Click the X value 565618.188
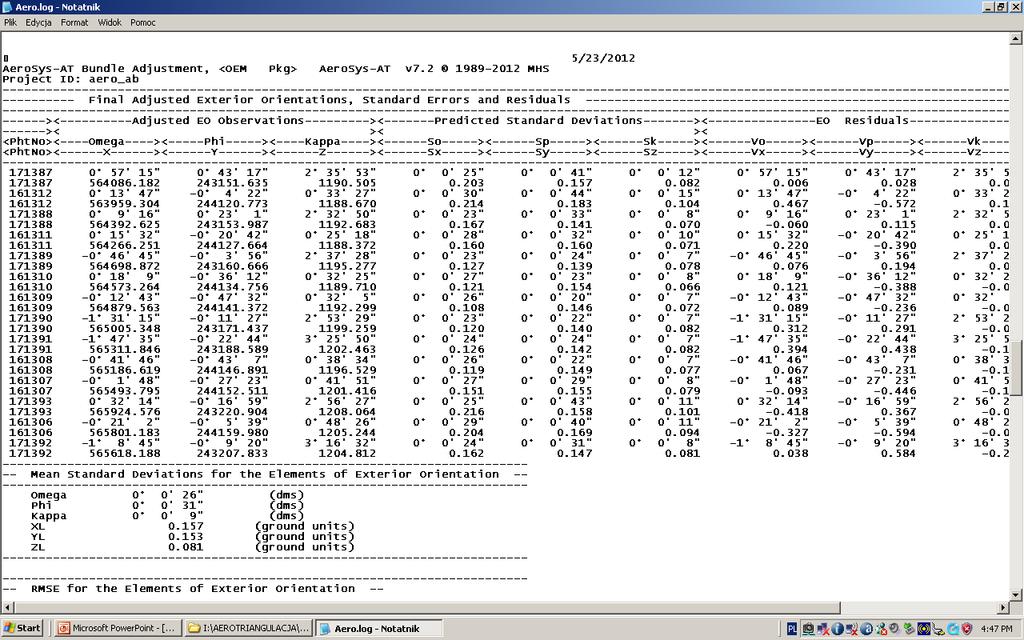Viewport: 1024px width, 640px height. pos(124,453)
